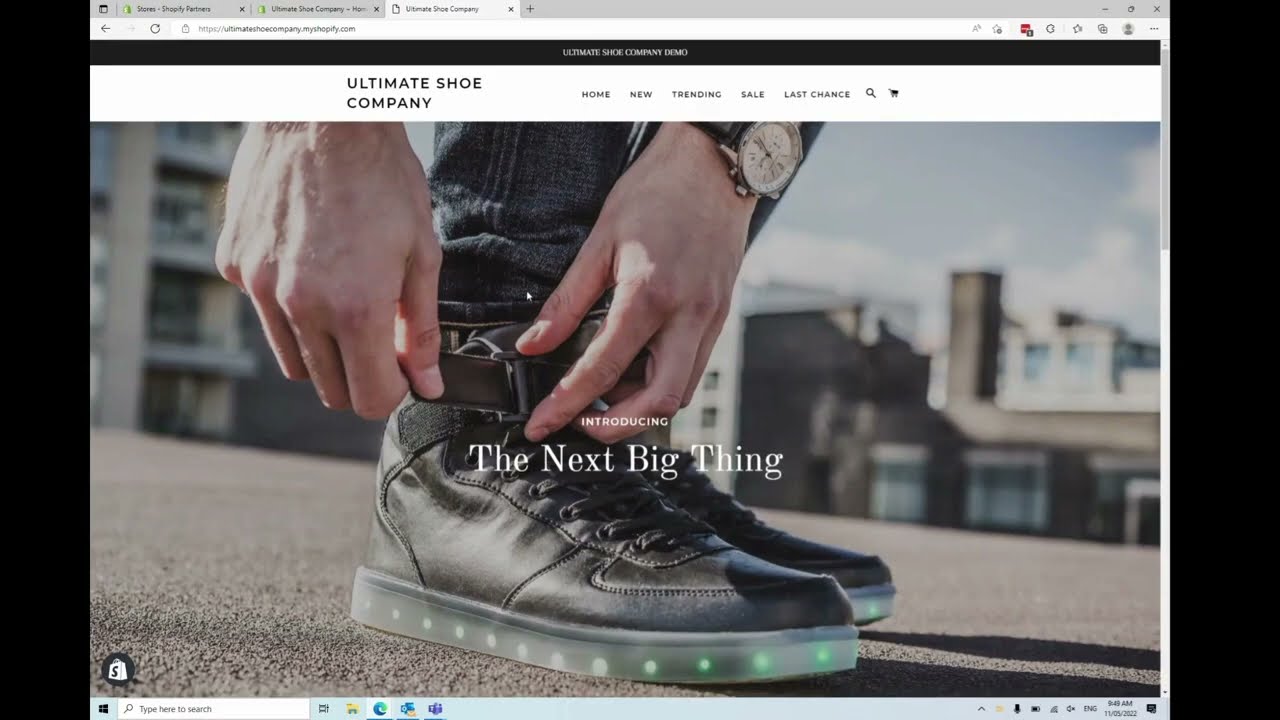Open the Windows Start menu
1280x720 pixels.
pos(103,709)
